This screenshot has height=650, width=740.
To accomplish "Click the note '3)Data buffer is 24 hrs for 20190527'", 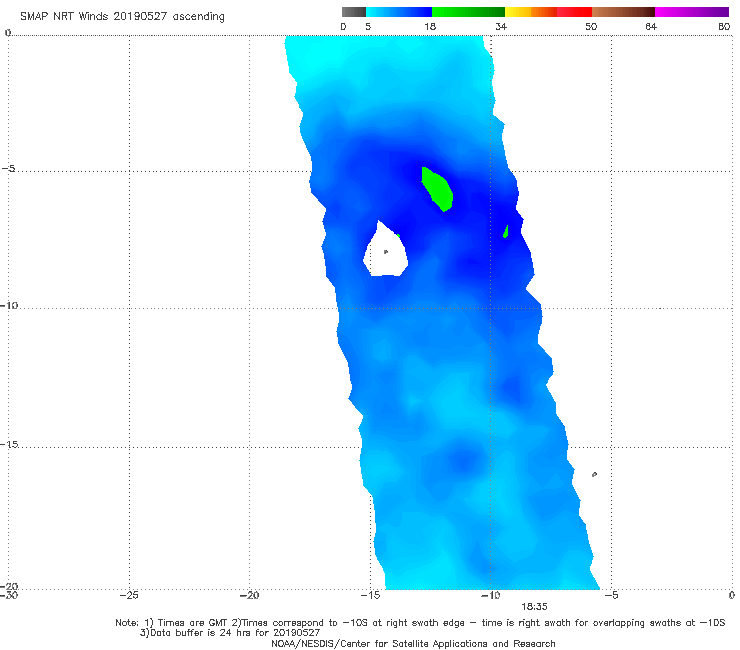I will pos(230,633).
